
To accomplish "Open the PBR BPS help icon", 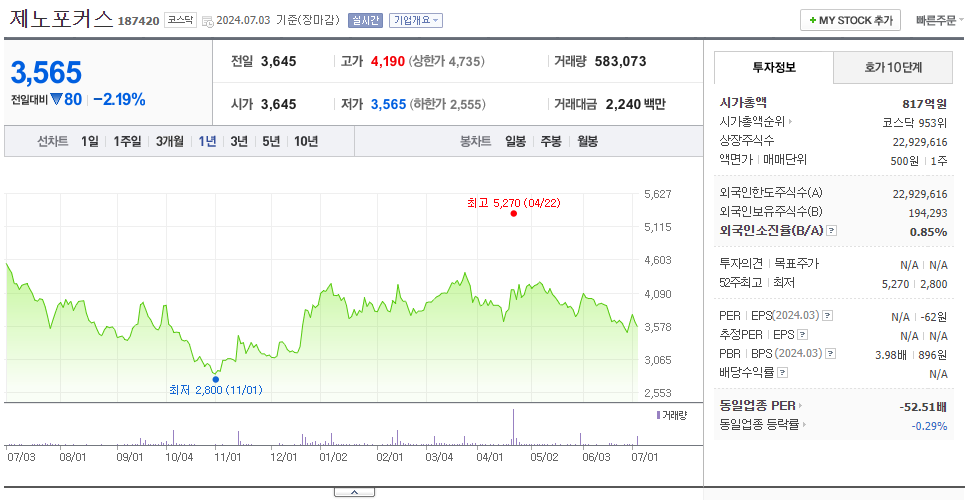I will tap(831, 354).
